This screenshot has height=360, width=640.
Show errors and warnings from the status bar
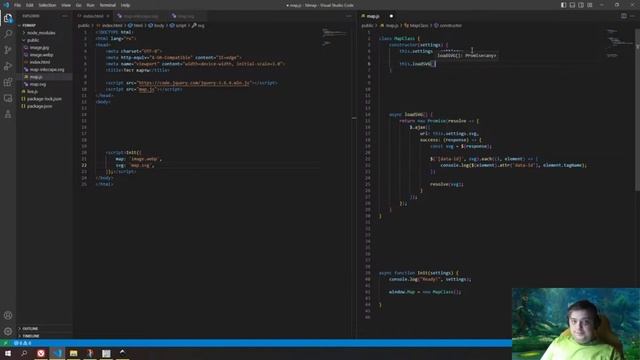pos(22,343)
